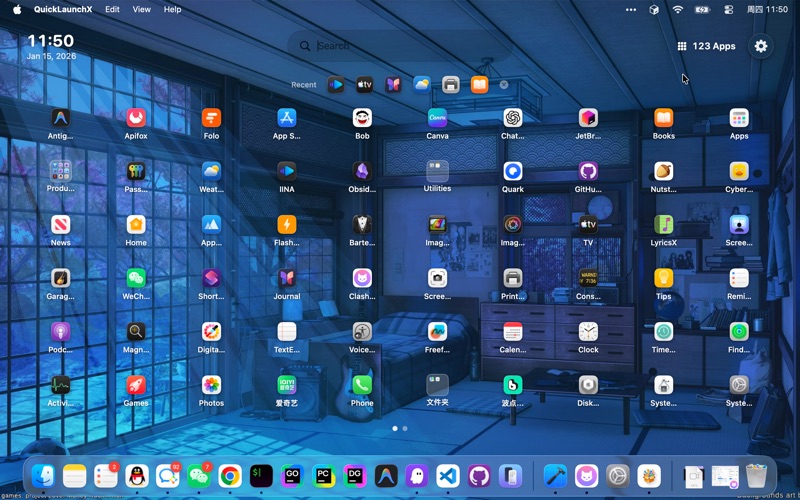Open QuickLaunchX settings via gear button
The image size is (800, 500).
[x=761, y=46]
